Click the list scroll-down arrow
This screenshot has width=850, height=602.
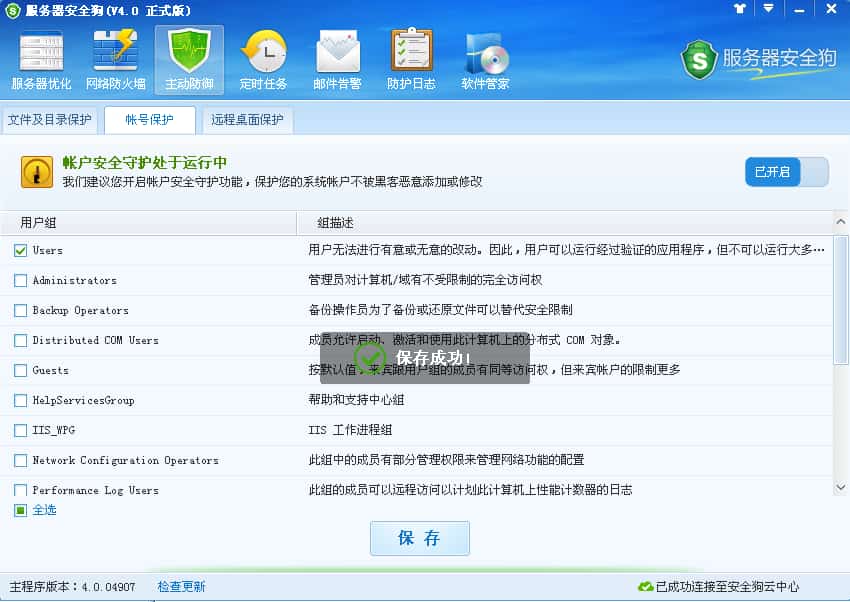pos(840,487)
